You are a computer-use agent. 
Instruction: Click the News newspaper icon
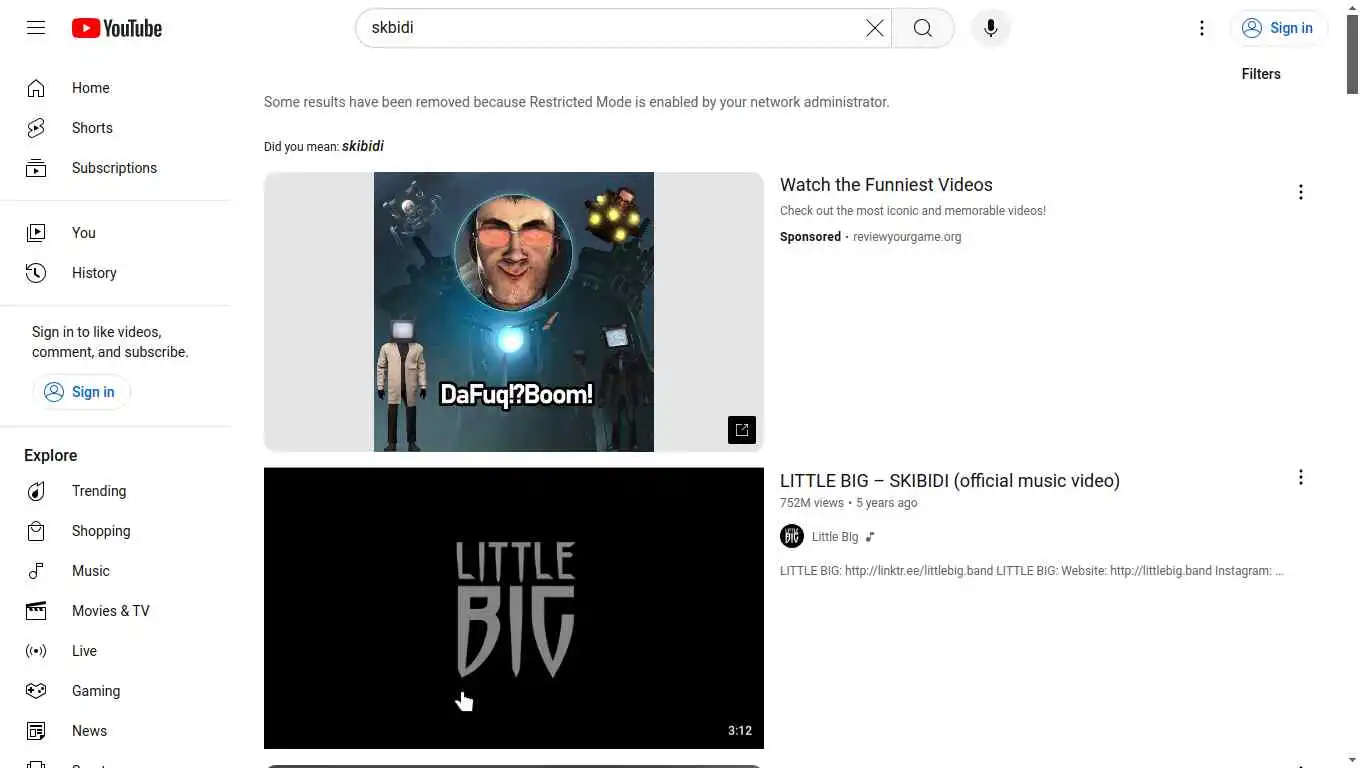pyautogui.click(x=36, y=731)
